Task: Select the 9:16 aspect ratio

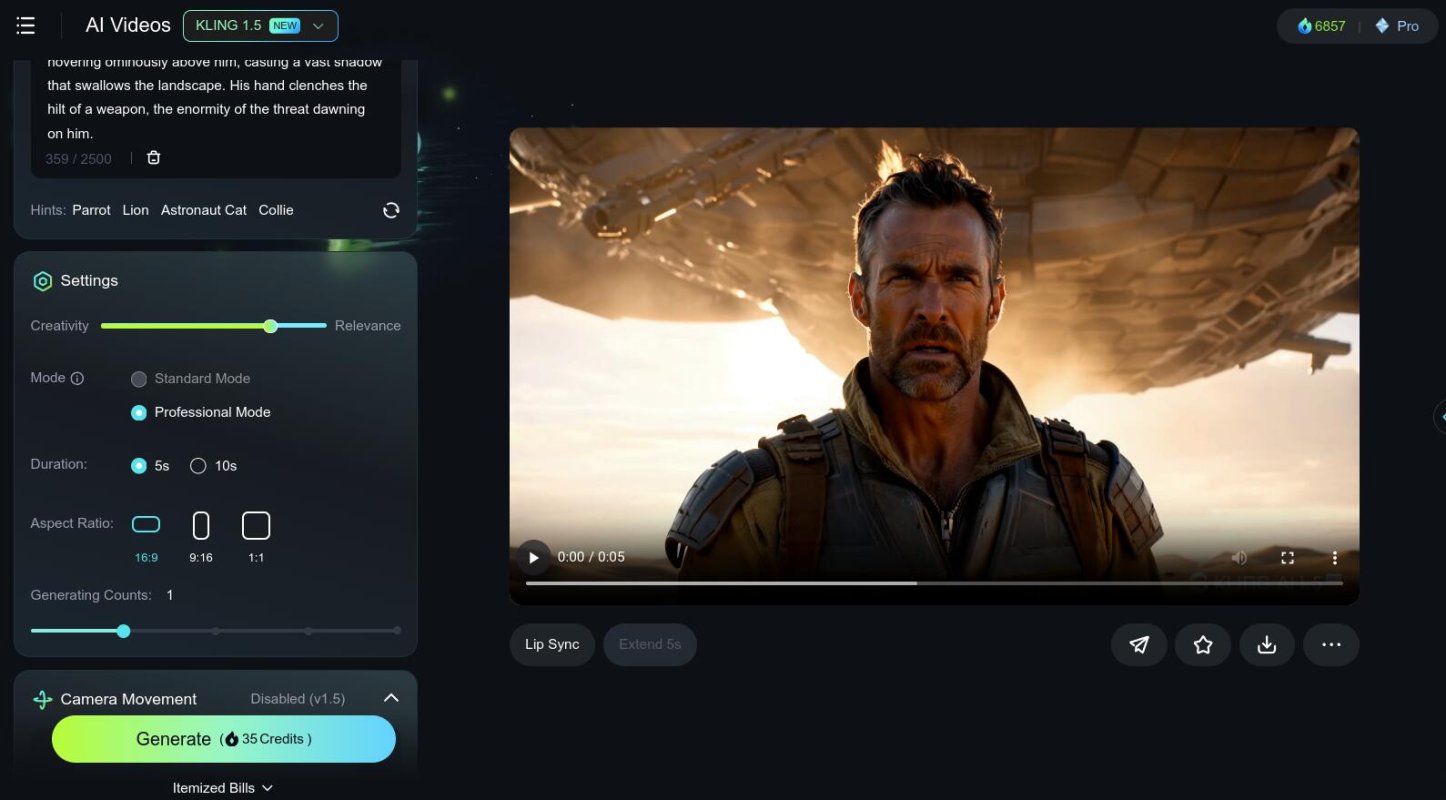Action: pyautogui.click(x=201, y=537)
